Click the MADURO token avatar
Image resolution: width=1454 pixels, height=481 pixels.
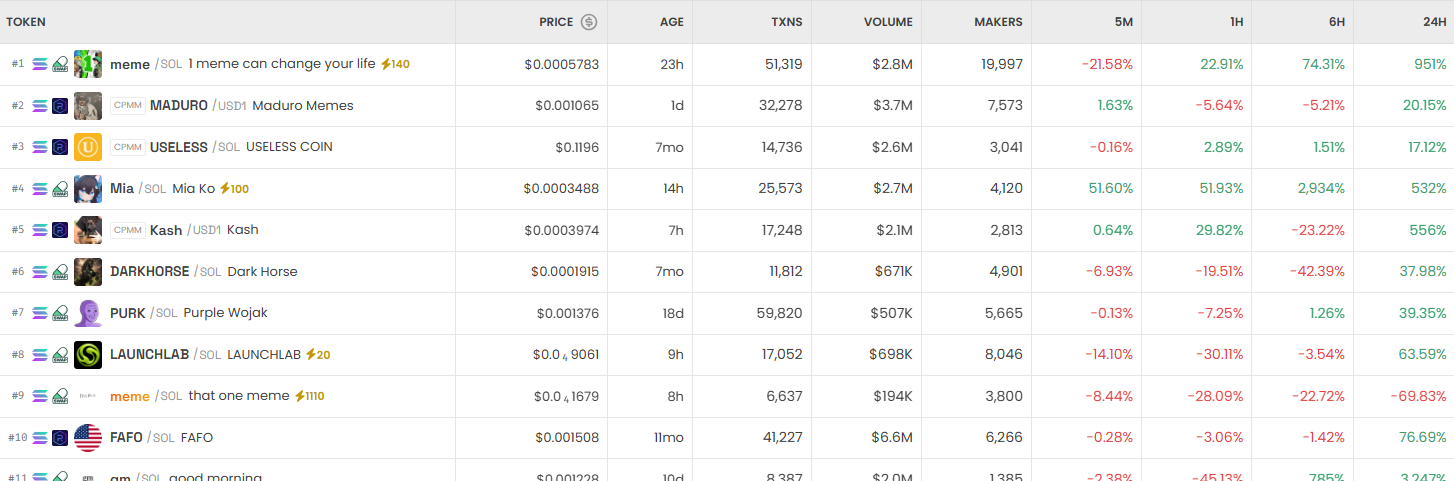pos(88,105)
